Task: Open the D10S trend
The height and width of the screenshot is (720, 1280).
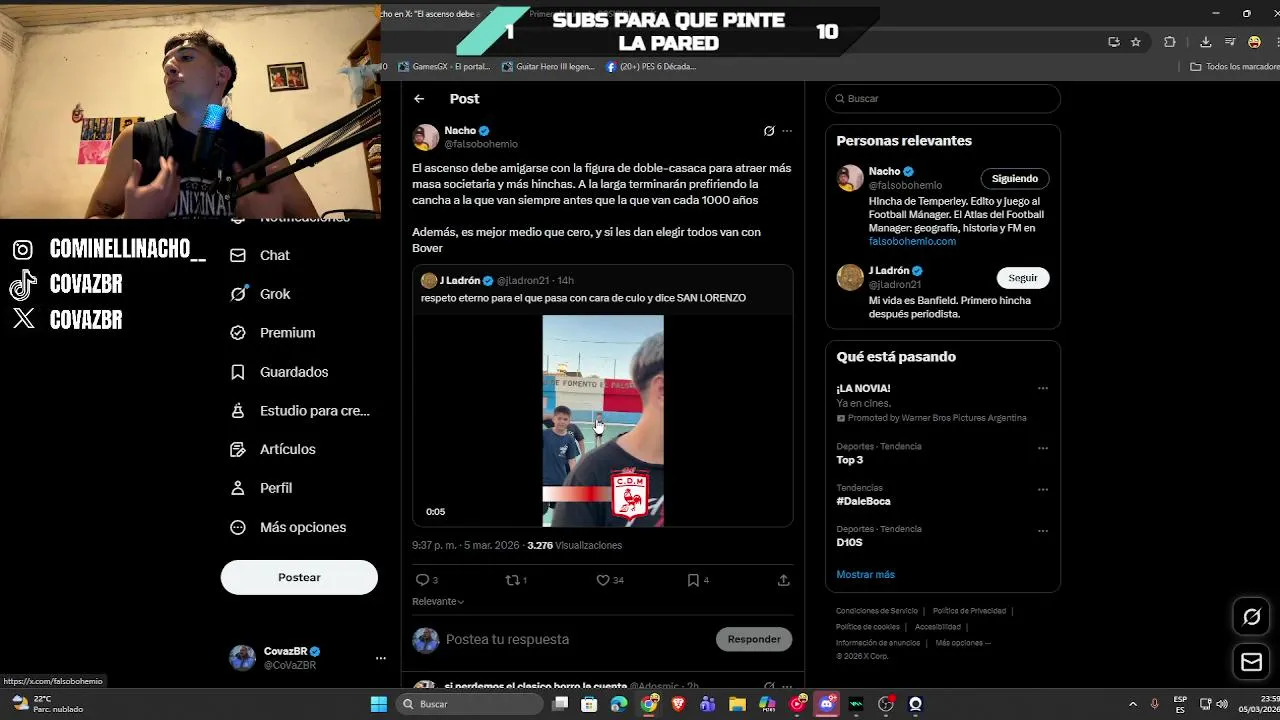Action: click(x=849, y=542)
